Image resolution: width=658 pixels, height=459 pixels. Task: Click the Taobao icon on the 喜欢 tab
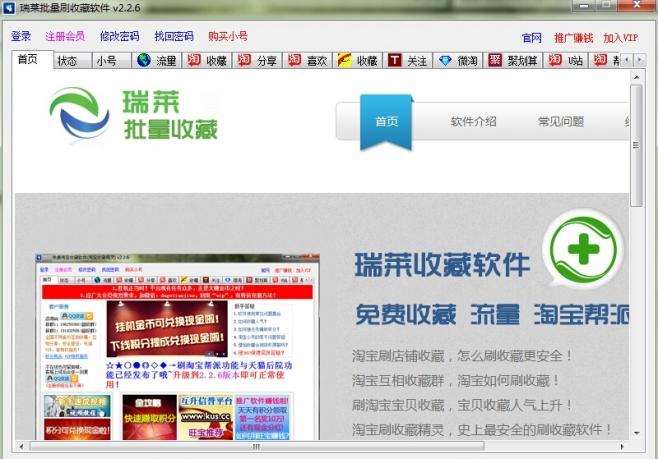pyautogui.click(x=294, y=60)
